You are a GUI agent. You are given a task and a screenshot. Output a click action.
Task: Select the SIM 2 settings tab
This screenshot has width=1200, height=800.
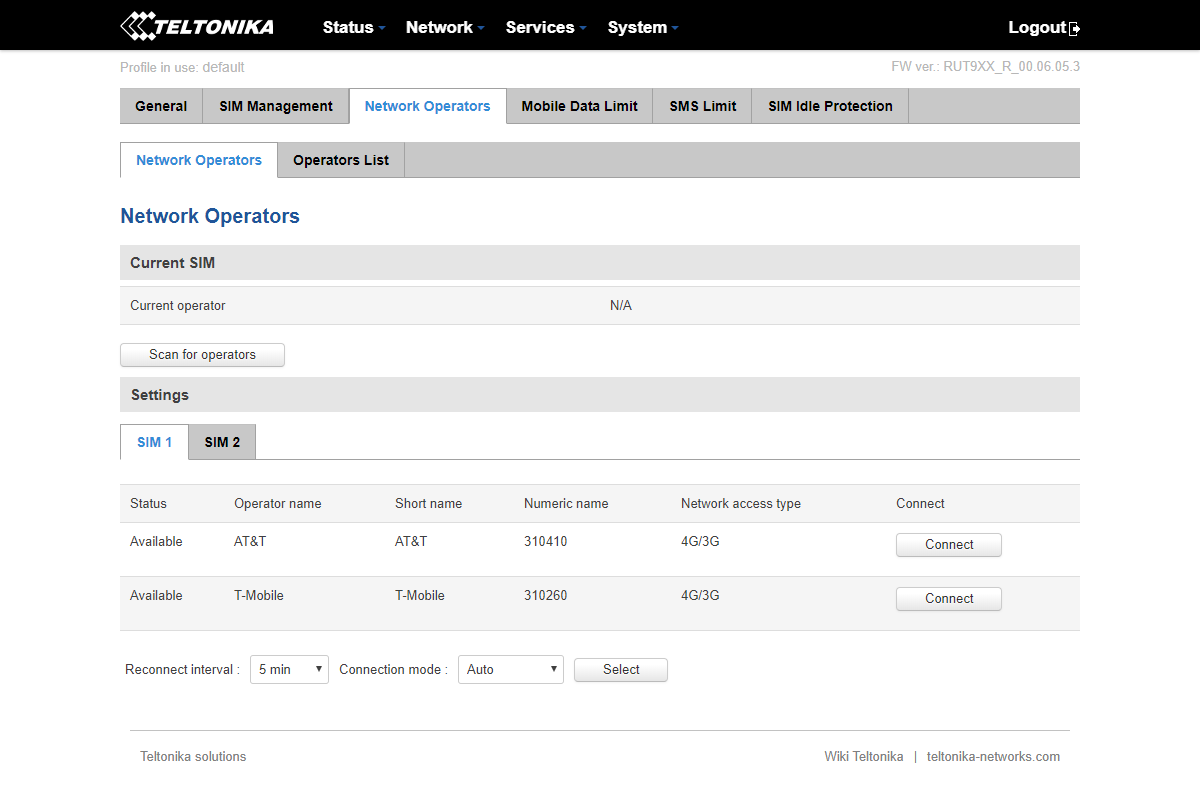point(222,442)
